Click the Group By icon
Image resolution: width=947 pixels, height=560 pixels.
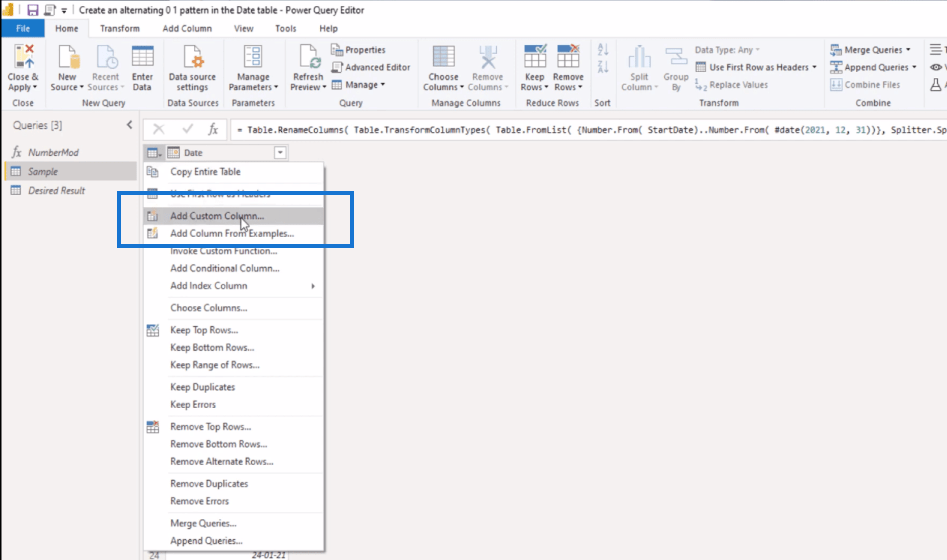676,57
